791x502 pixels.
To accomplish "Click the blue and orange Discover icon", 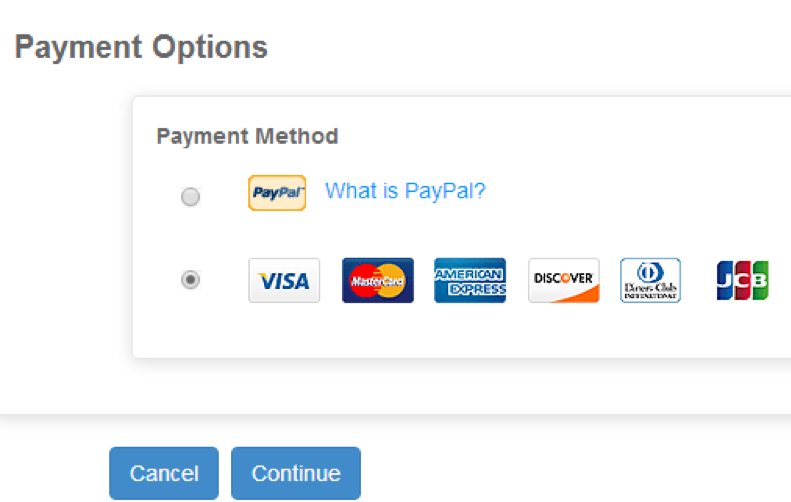I will click(x=564, y=281).
